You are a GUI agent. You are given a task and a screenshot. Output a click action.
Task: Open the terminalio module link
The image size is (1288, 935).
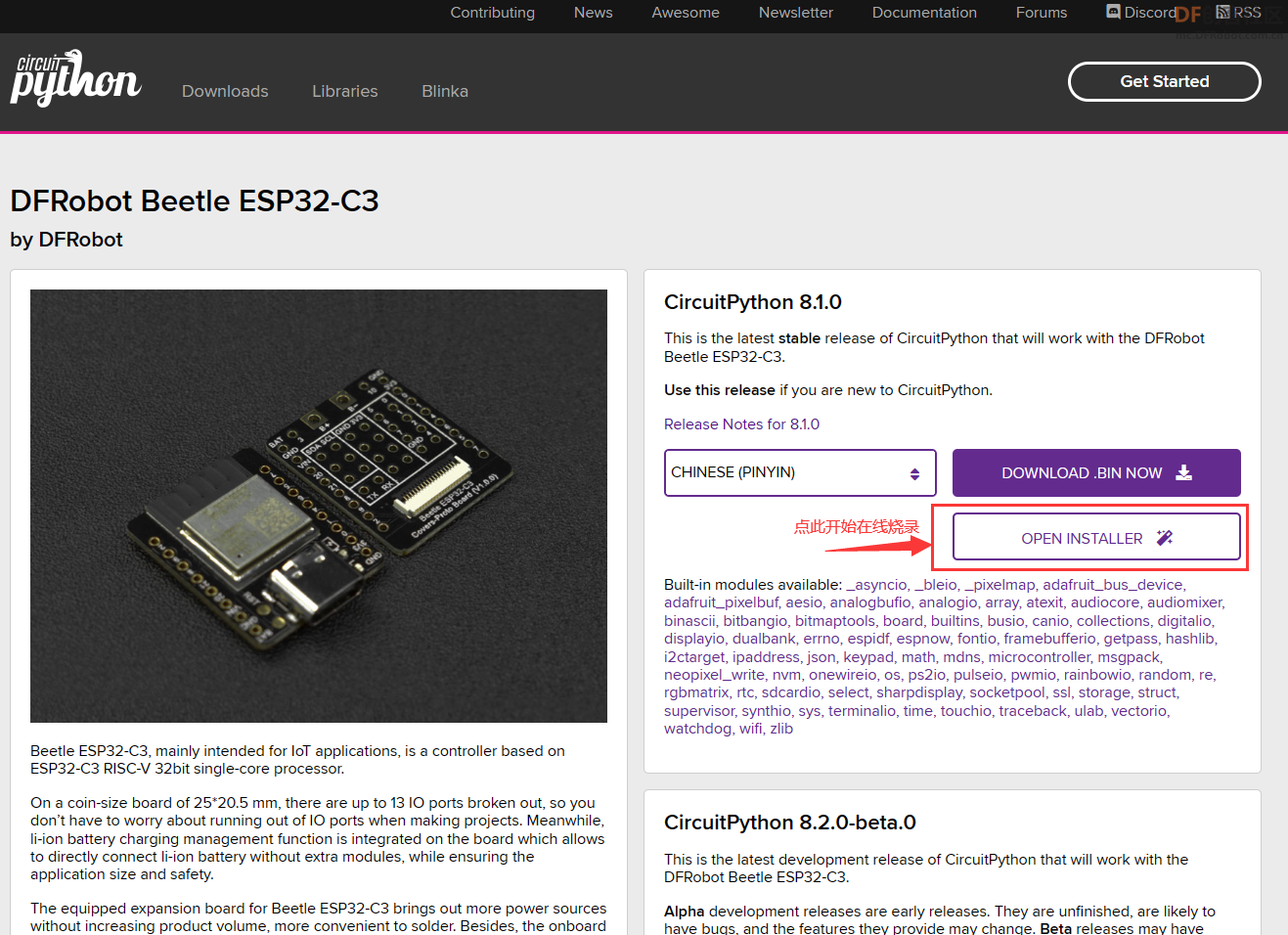(861, 711)
